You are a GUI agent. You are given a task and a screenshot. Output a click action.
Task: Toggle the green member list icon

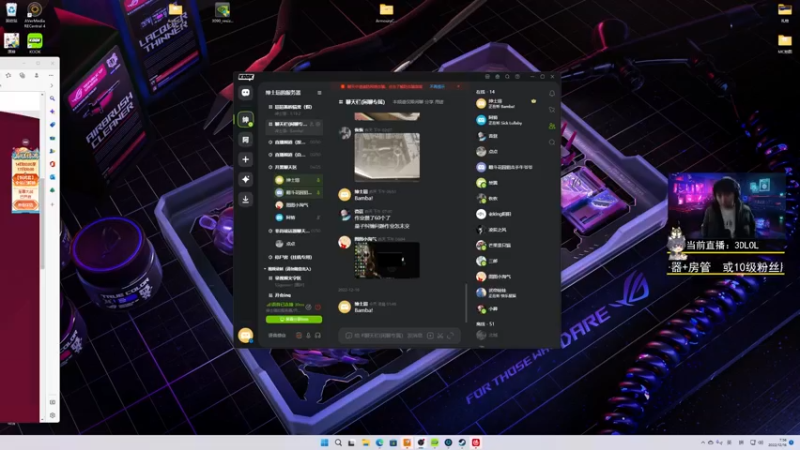[x=552, y=126]
